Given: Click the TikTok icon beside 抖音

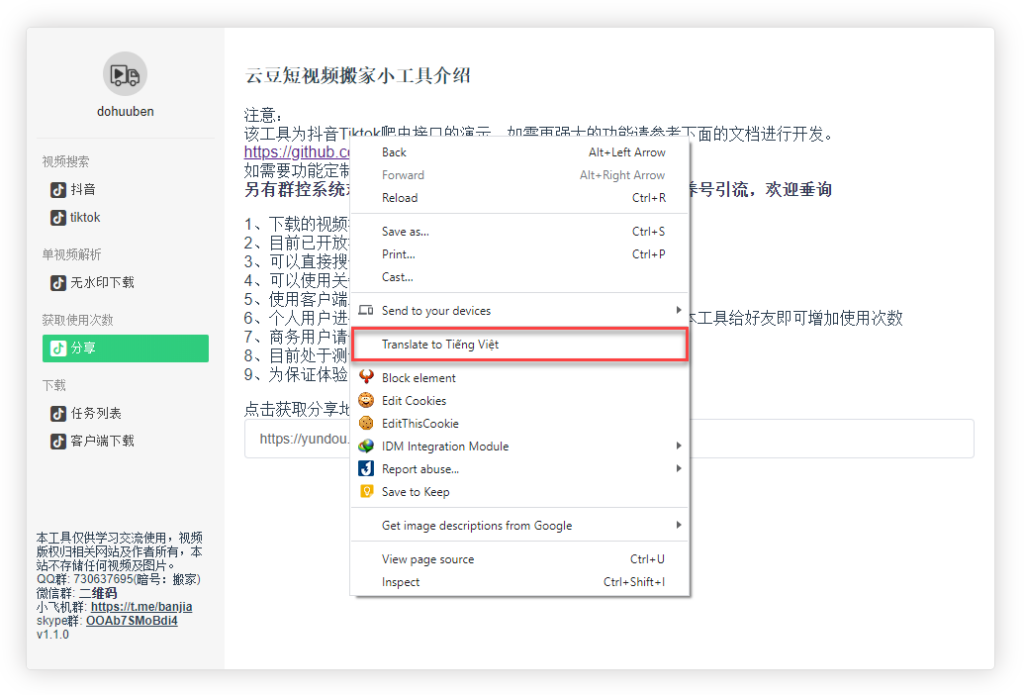Looking at the screenshot, I should 58,189.
